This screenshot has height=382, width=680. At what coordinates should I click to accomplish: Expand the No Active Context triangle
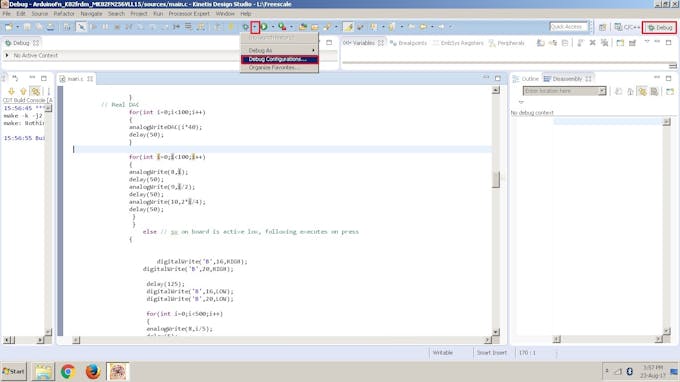(x=7, y=55)
